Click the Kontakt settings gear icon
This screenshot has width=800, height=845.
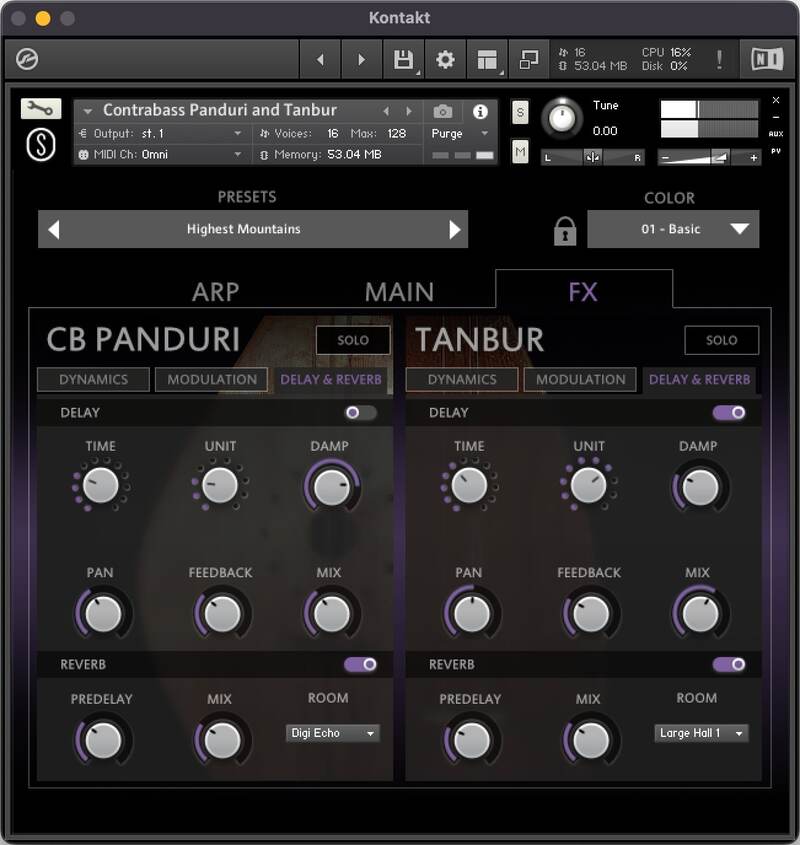coord(445,58)
